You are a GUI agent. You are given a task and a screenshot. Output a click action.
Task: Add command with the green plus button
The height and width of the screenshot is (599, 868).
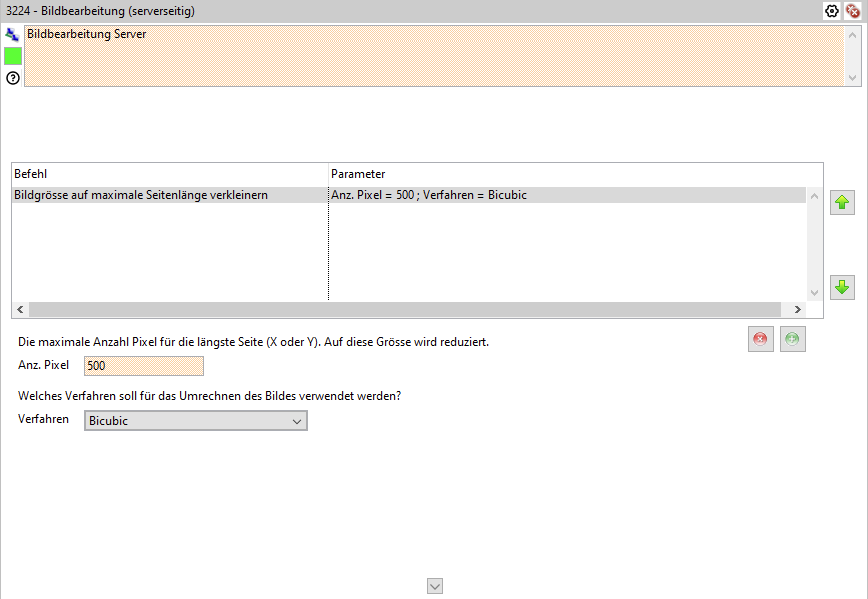point(792,339)
